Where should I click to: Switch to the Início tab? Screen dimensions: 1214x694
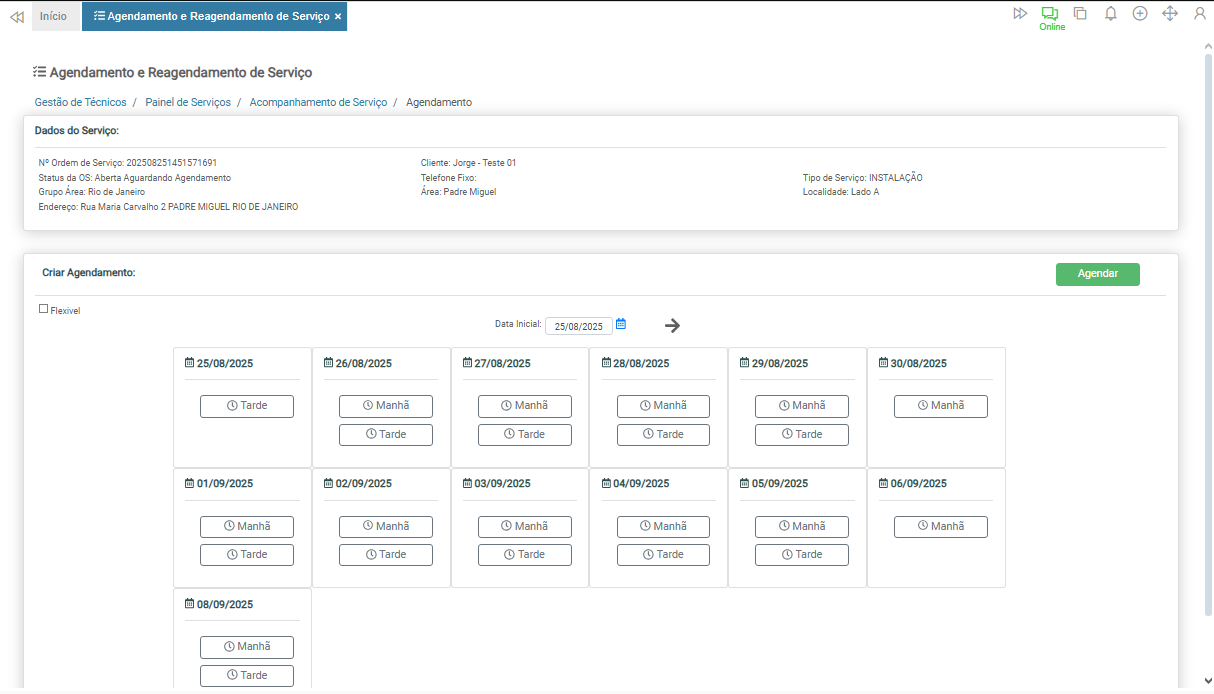pyautogui.click(x=54, y=16)
